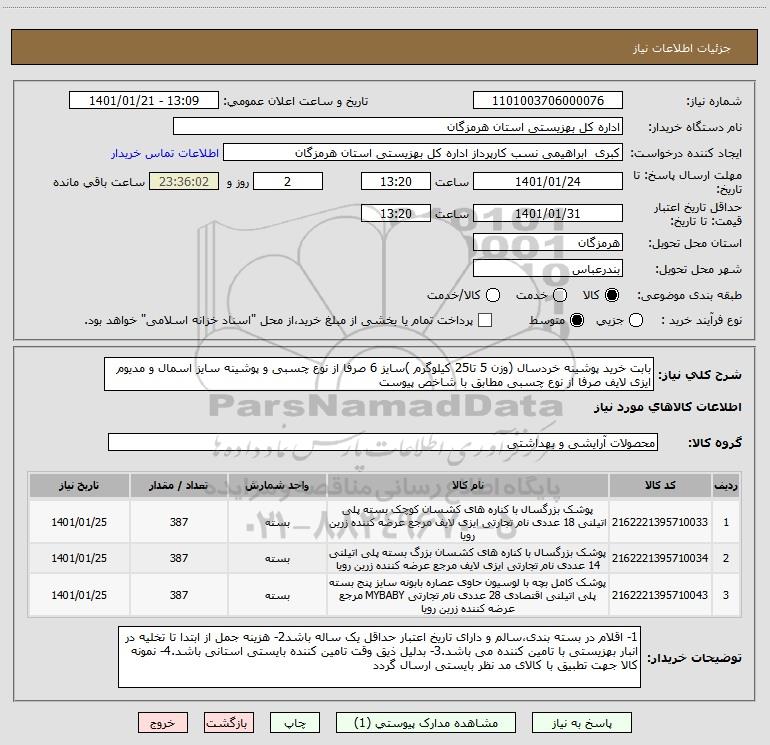Toggle the اسناد خزانه اسلامی payment checkbox
The image size is (770, 745).
coord(485,320)
